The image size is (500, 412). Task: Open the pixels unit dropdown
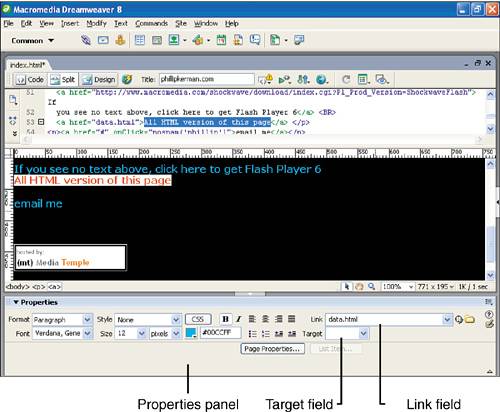pos(176,333)
